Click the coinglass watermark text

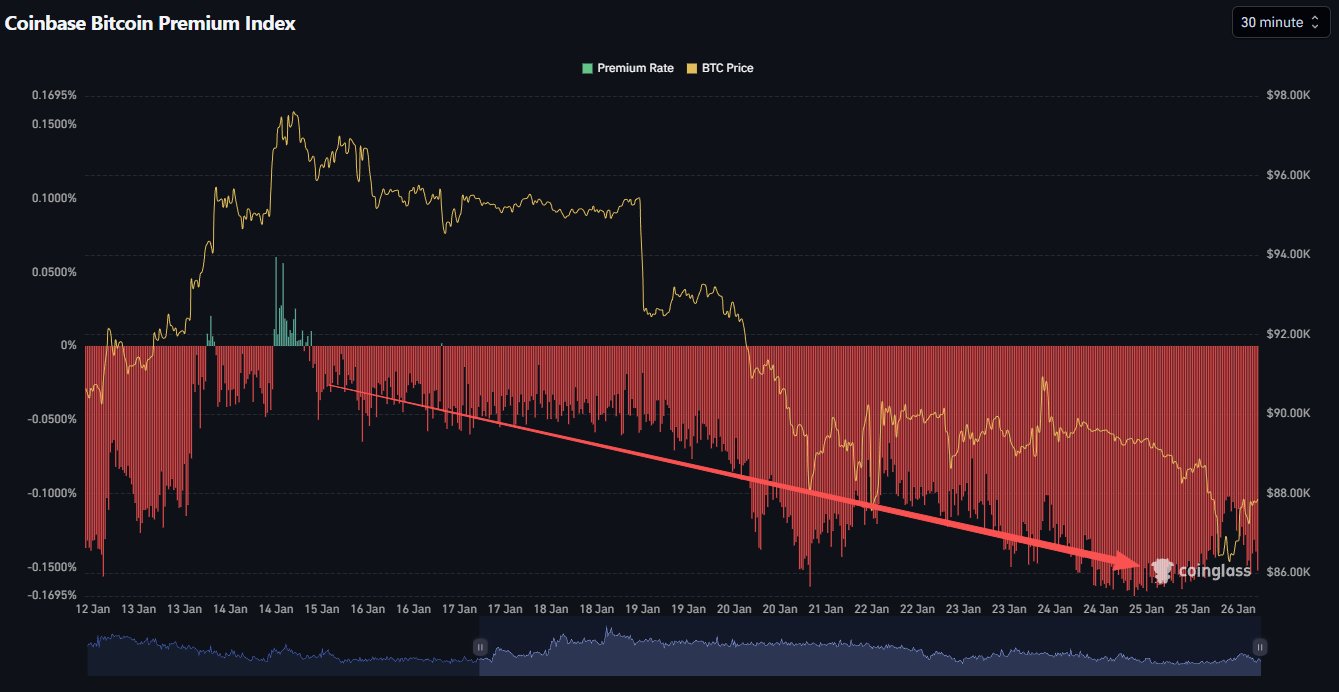click(x=1214, y=571)
